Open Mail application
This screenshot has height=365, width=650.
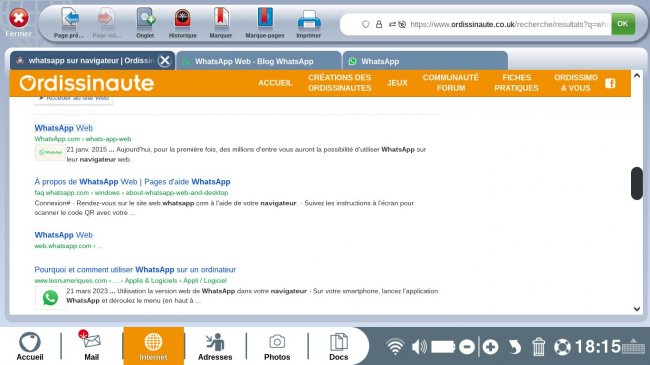(91, 346)
